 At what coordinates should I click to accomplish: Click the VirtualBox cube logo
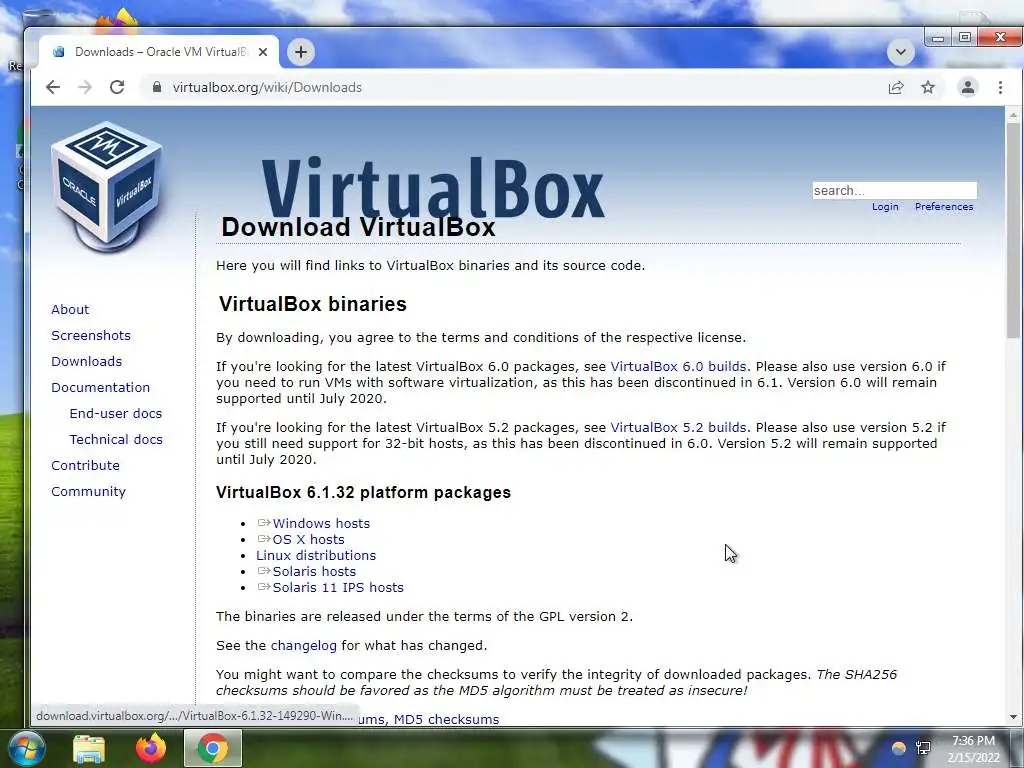click(x=107, y=187)
